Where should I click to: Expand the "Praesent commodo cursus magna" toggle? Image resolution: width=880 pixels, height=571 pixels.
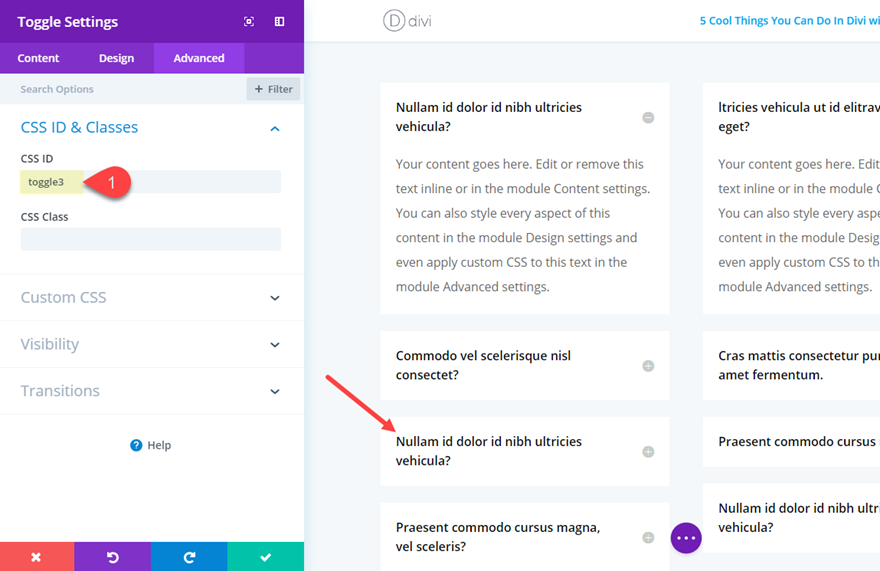click(648, 538)
